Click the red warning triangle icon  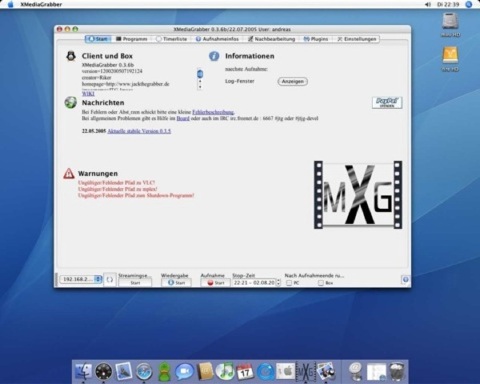click(x=69, y=173)
